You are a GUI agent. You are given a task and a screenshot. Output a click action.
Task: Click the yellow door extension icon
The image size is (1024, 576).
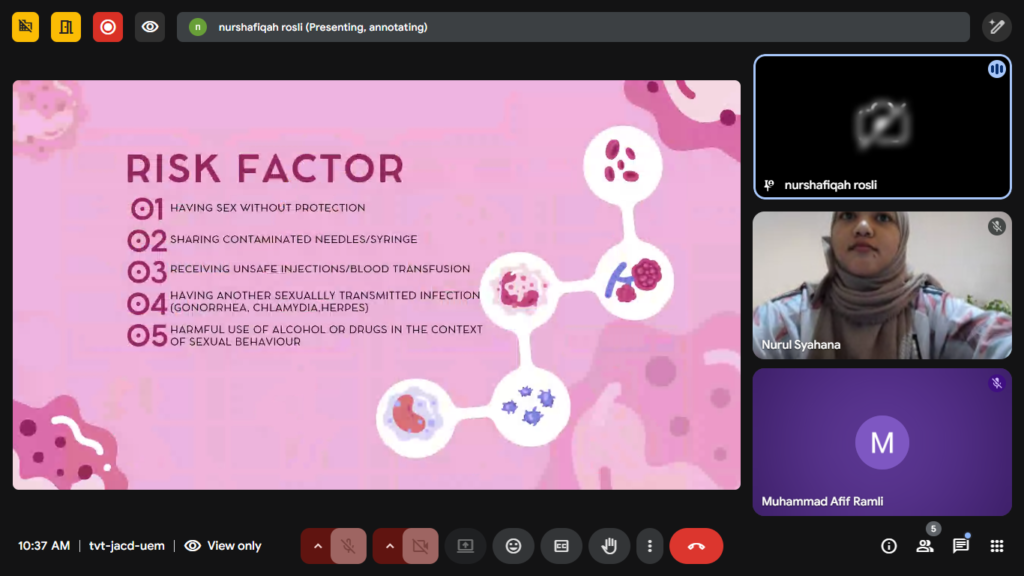pyautogui.click(x=66, y=27)
